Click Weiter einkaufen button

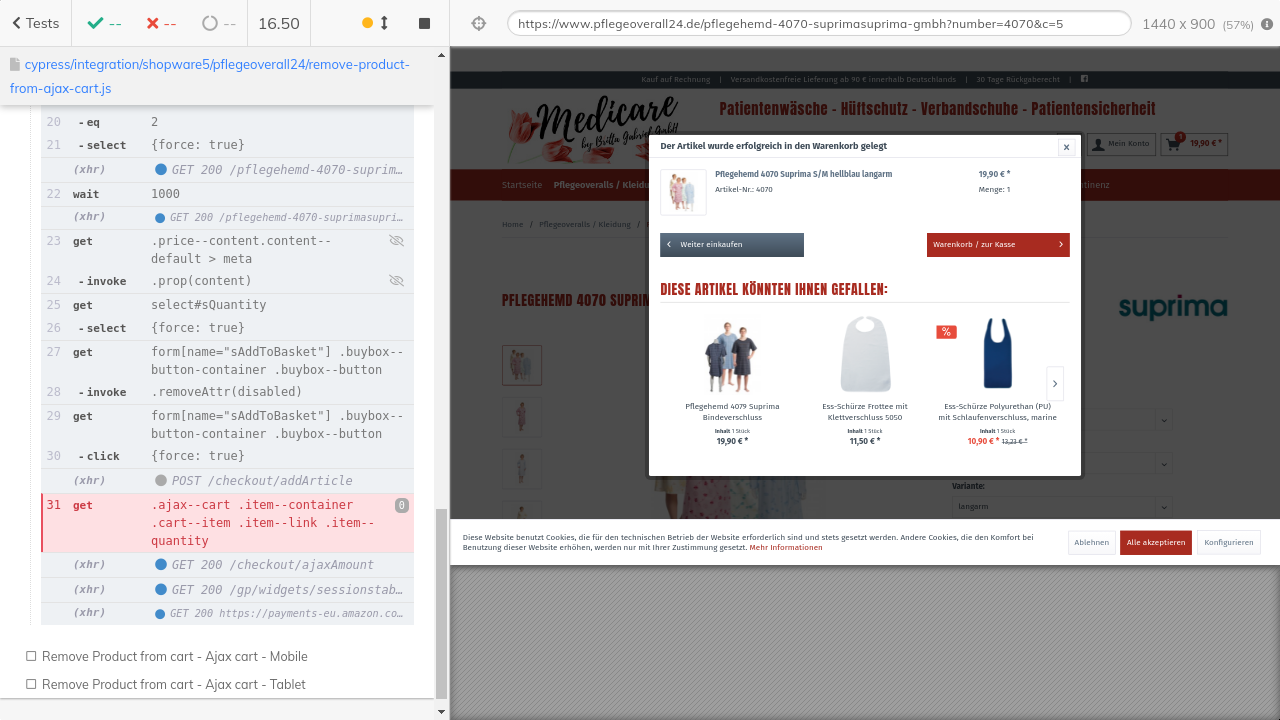(731, 245)
